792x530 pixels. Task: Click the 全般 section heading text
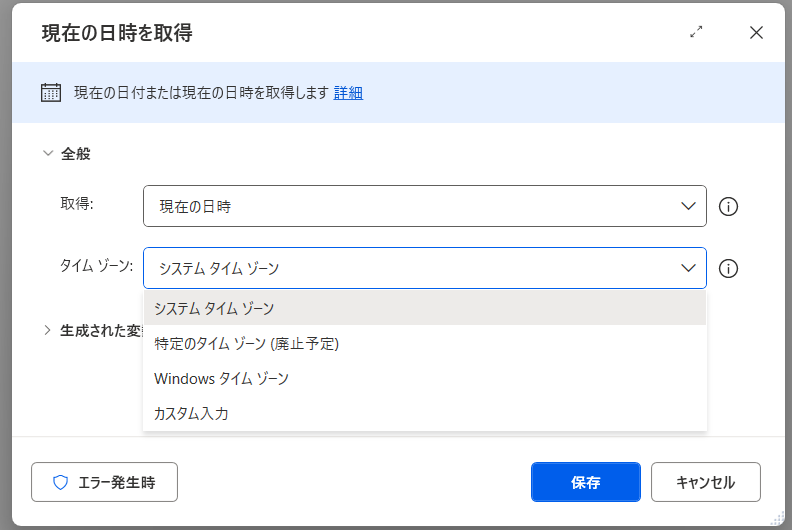tap(76, 154)
